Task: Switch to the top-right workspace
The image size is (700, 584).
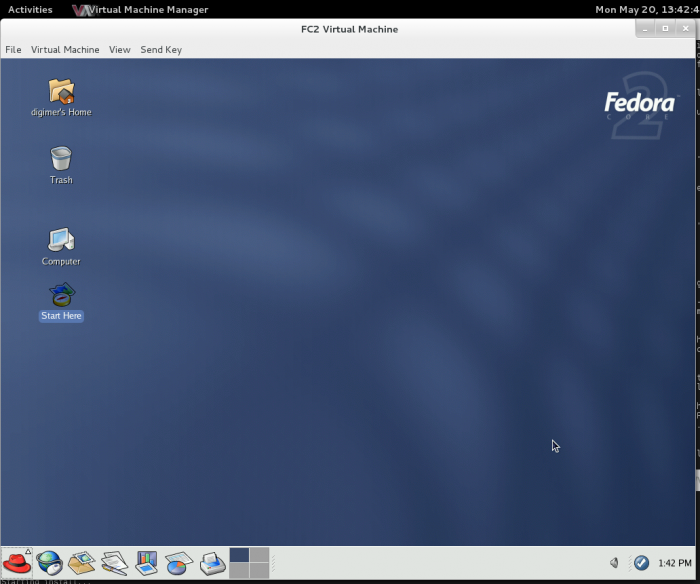Action: coord(259,555)
